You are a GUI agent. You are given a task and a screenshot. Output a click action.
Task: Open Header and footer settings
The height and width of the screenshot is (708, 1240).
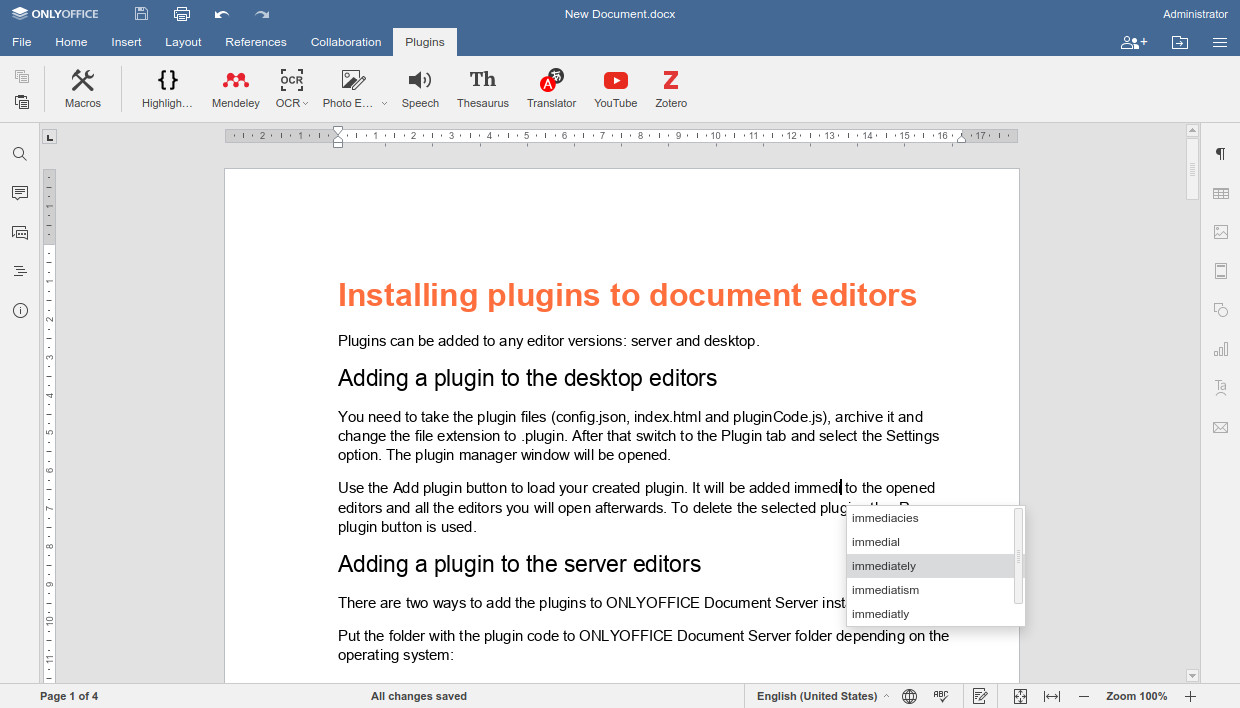click(x=1221, y=271)
